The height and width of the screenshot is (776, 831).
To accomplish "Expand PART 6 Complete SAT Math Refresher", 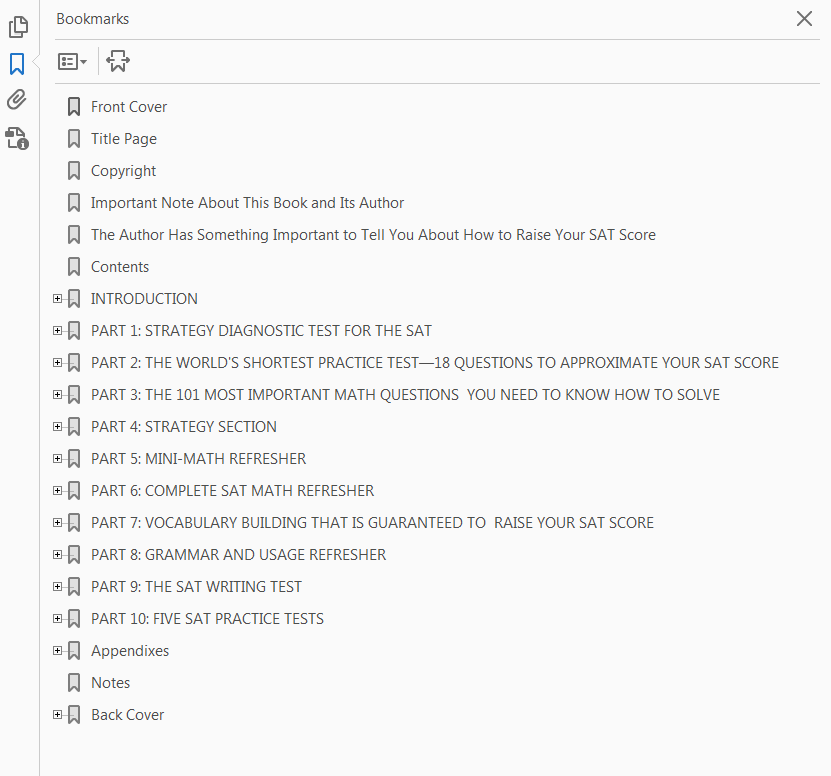I will [x=57, y=490].
